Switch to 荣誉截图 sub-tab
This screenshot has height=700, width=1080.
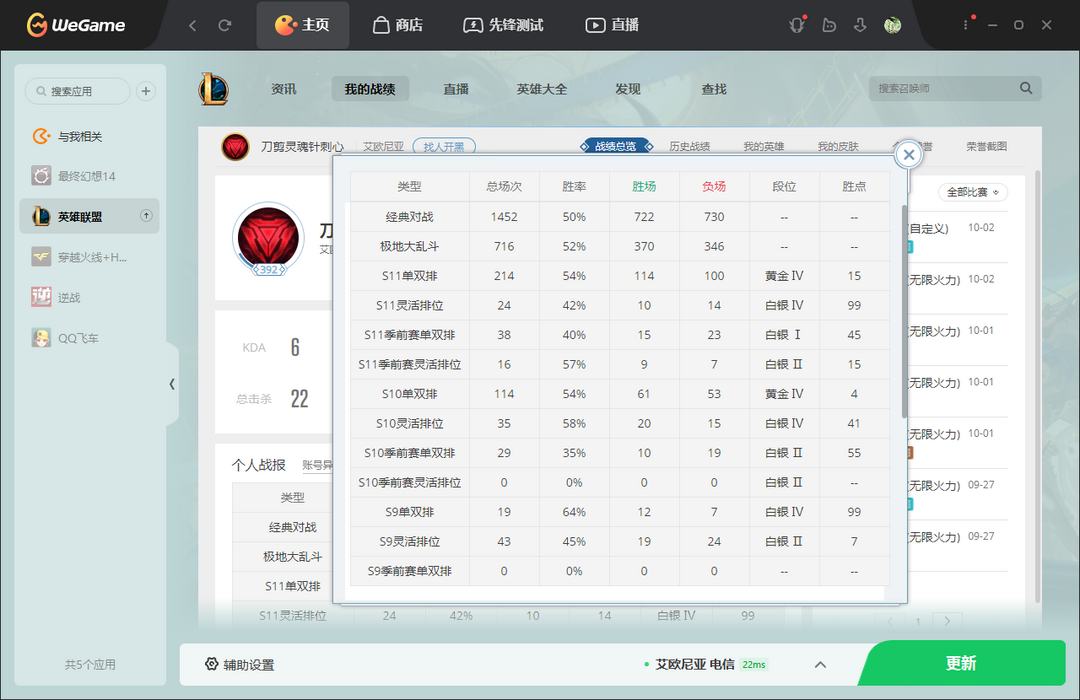pyautogui.click(x=986, y=146)
